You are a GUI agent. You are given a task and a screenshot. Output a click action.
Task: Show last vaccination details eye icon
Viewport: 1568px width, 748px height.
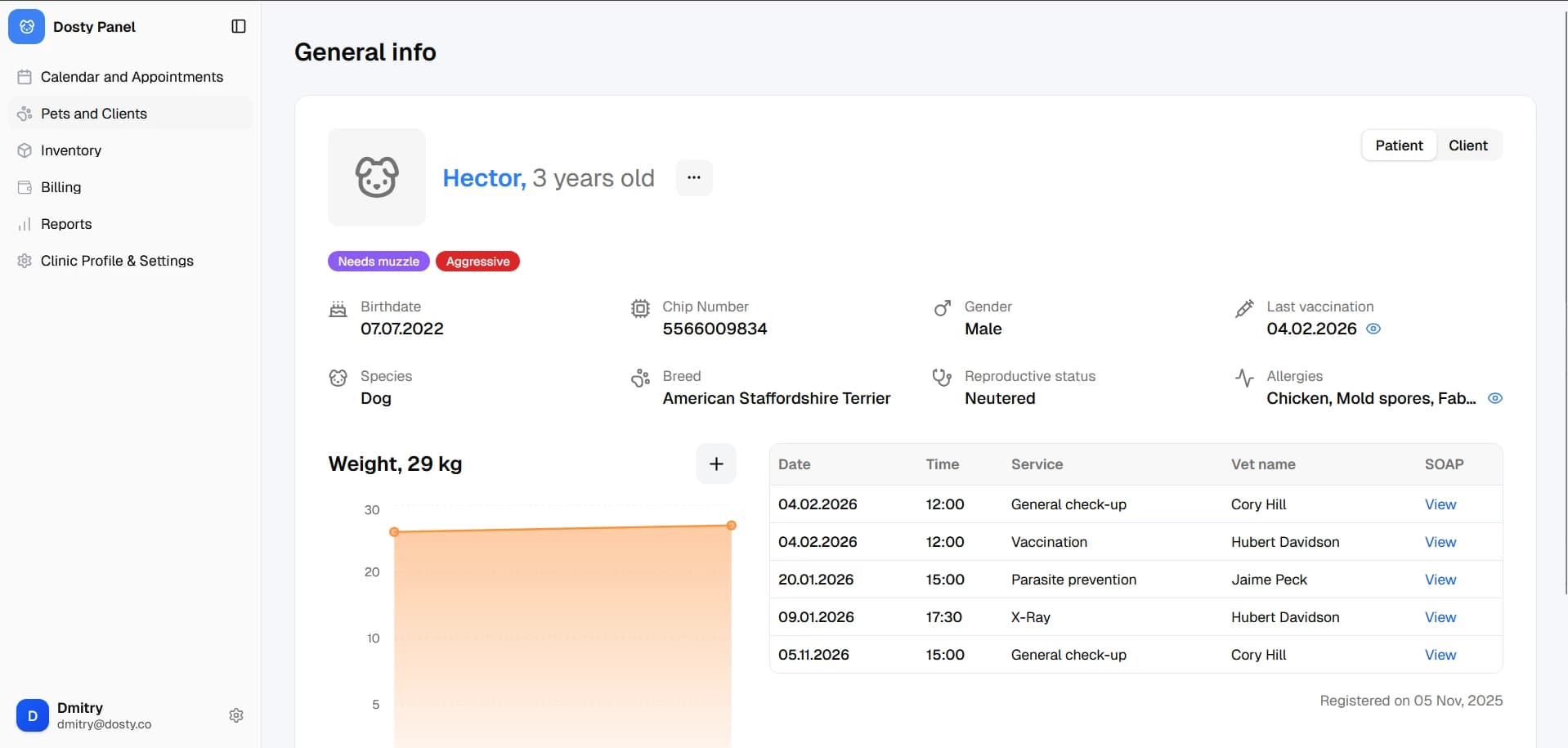(x=1373, y=329)
